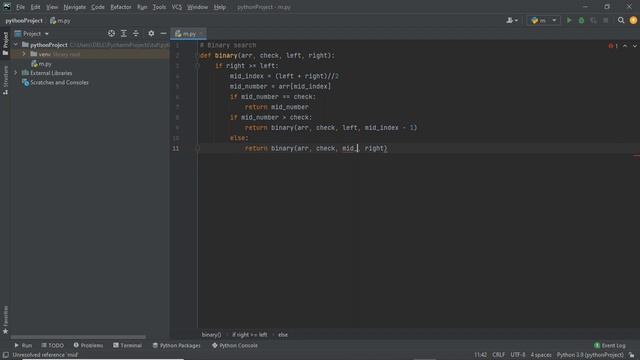640x360 pixels.
Task: Open the Event Log
Action: point(610,345)
